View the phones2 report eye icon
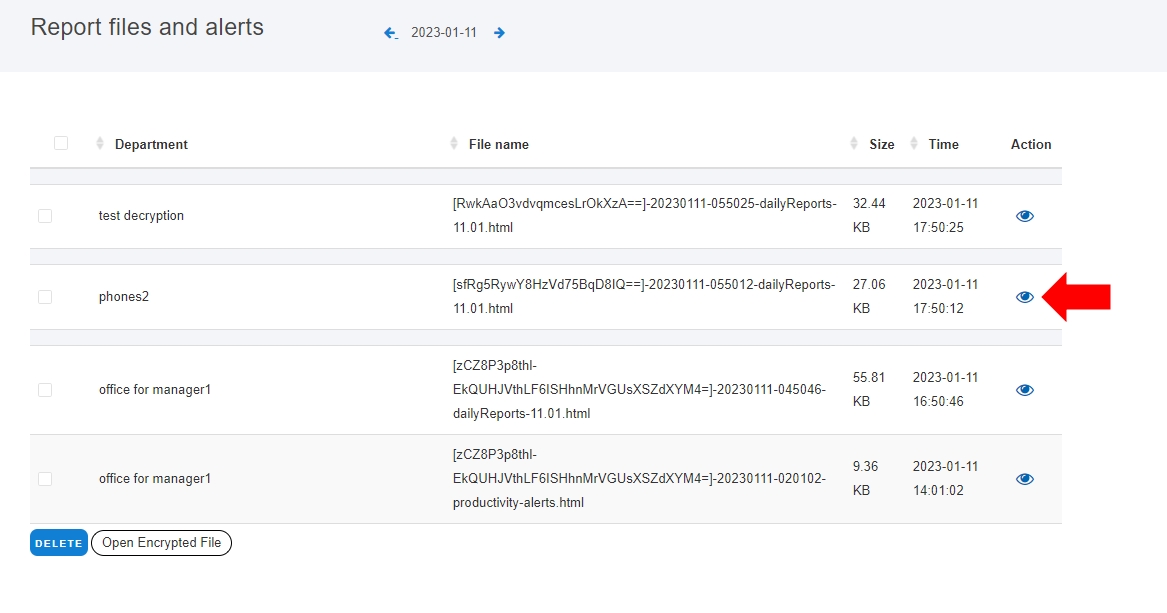 1025,297
